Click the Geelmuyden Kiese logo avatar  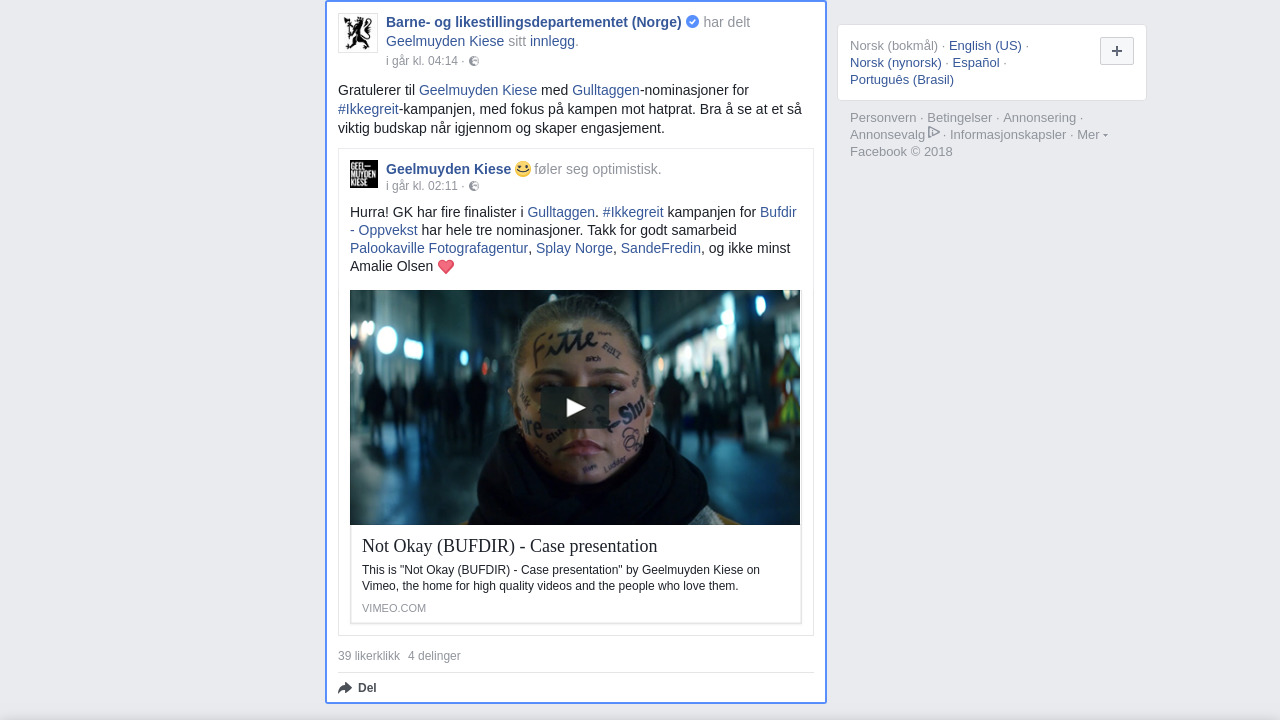click(x=364, y=174)
